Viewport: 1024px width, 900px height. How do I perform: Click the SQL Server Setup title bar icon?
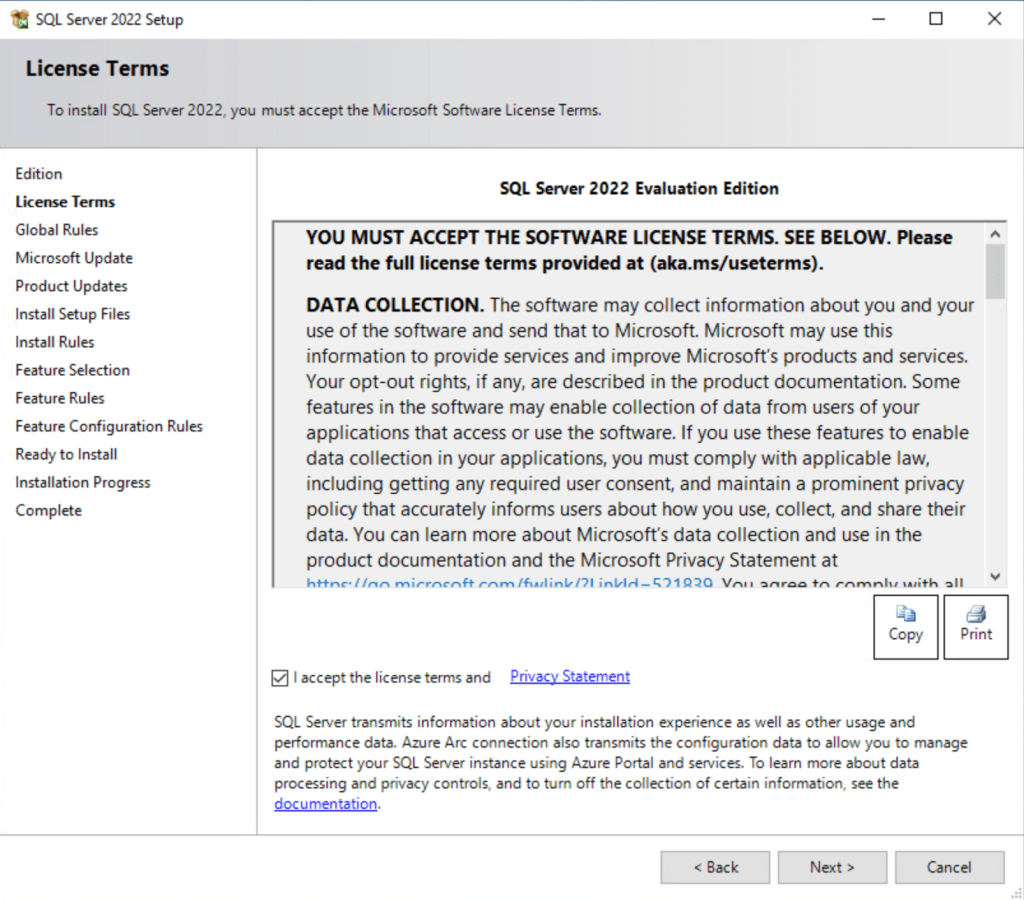tap(19, 19)
